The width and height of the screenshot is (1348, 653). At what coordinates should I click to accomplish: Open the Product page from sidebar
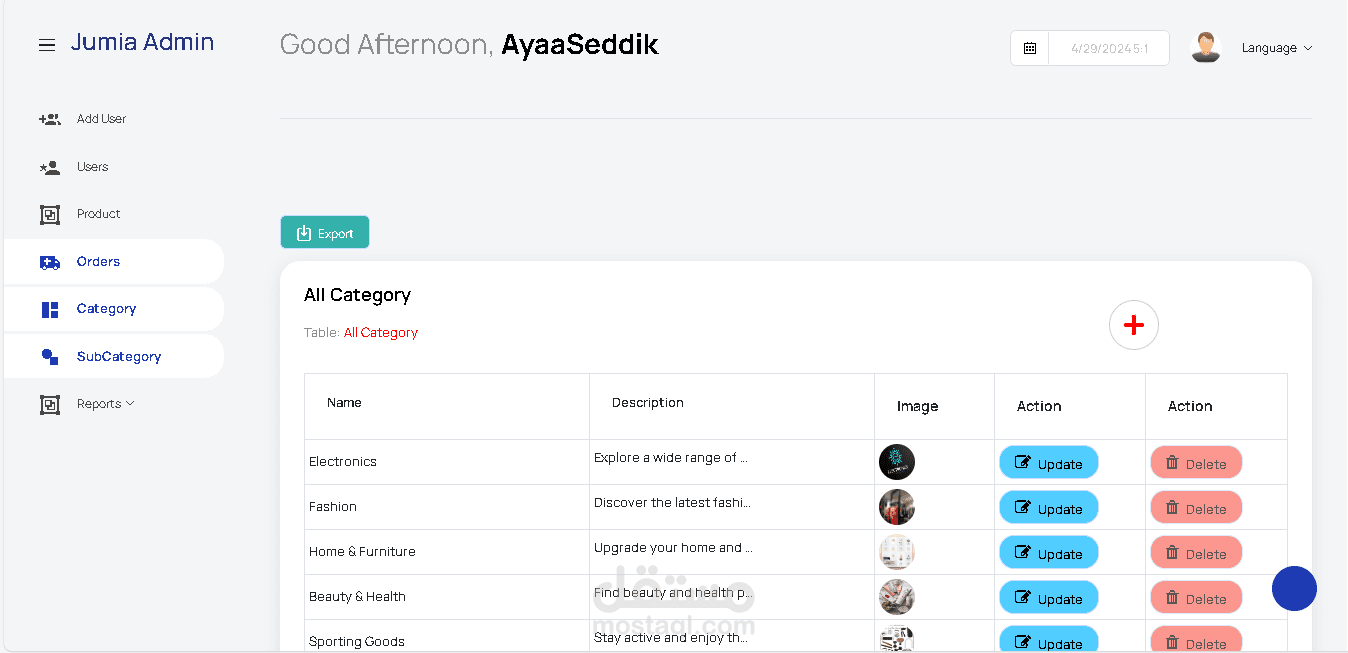tap(98, 214)
